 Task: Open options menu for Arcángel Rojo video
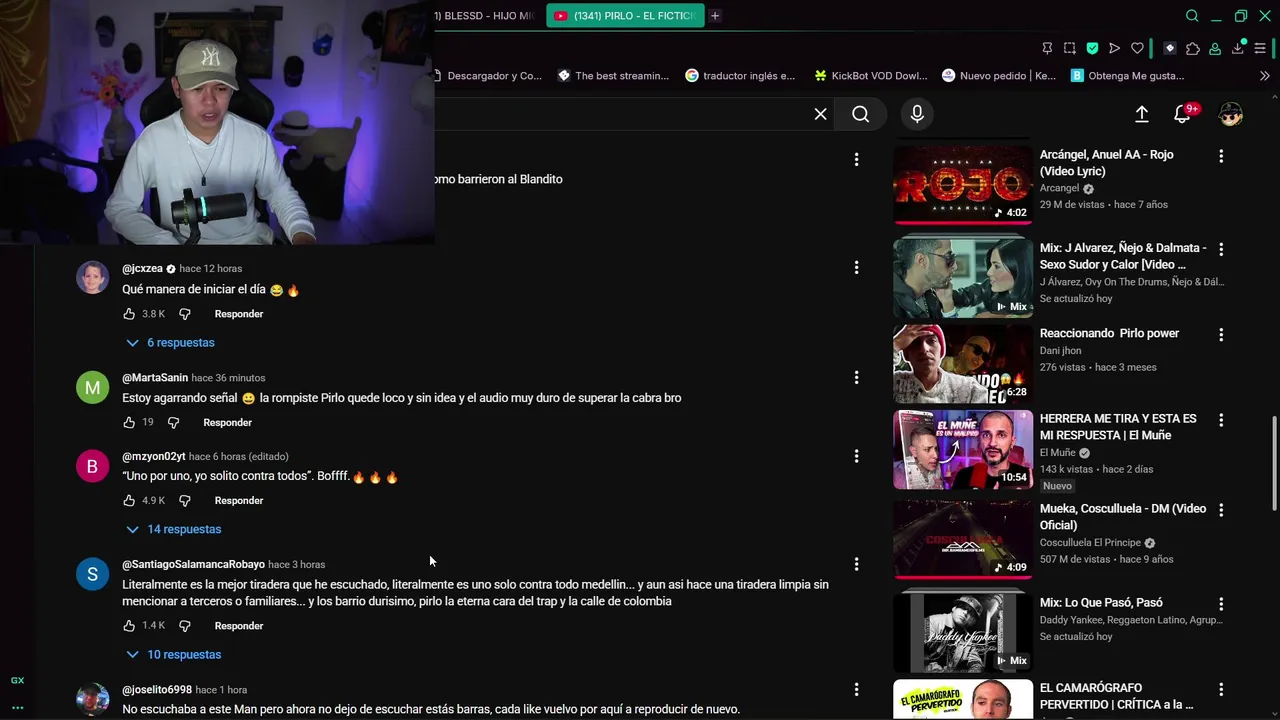point(1220,156)
